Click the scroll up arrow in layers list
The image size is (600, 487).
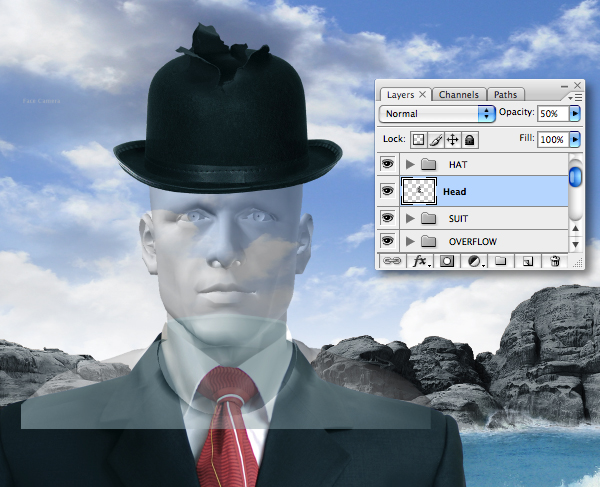pyautogui.click(x=575, y=229)
